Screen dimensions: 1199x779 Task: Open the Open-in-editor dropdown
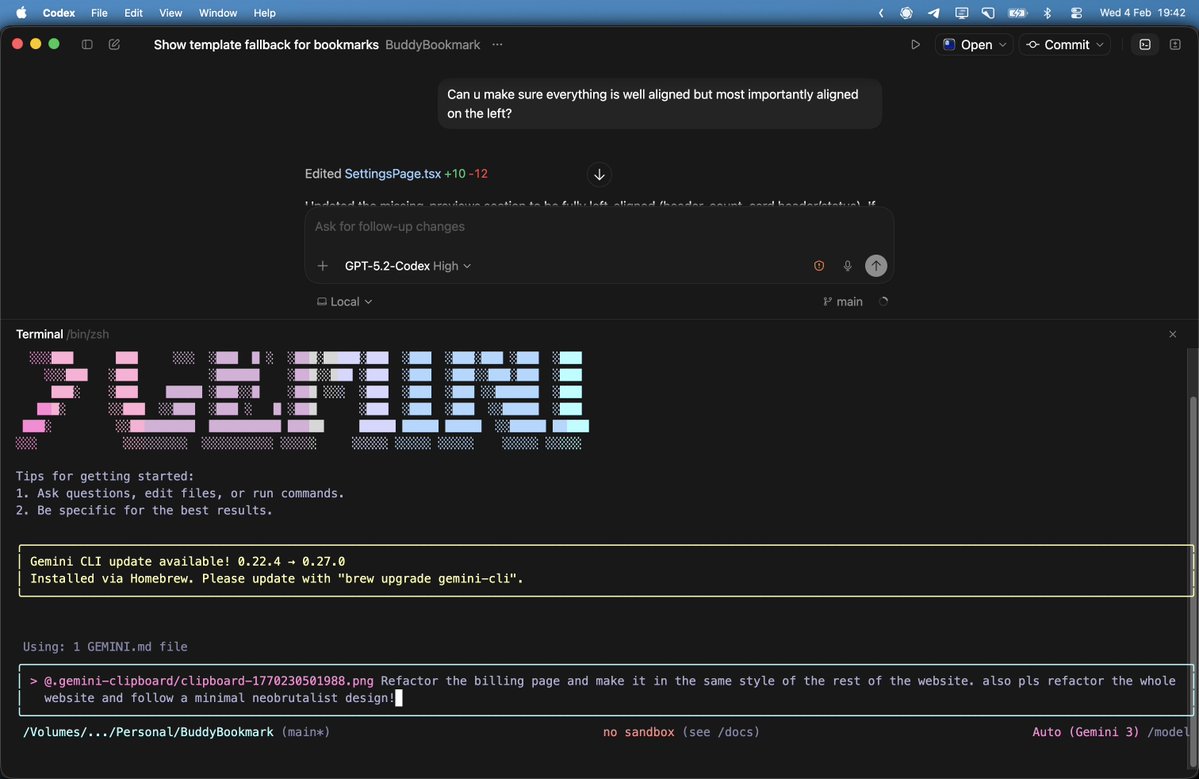[974, 44]
